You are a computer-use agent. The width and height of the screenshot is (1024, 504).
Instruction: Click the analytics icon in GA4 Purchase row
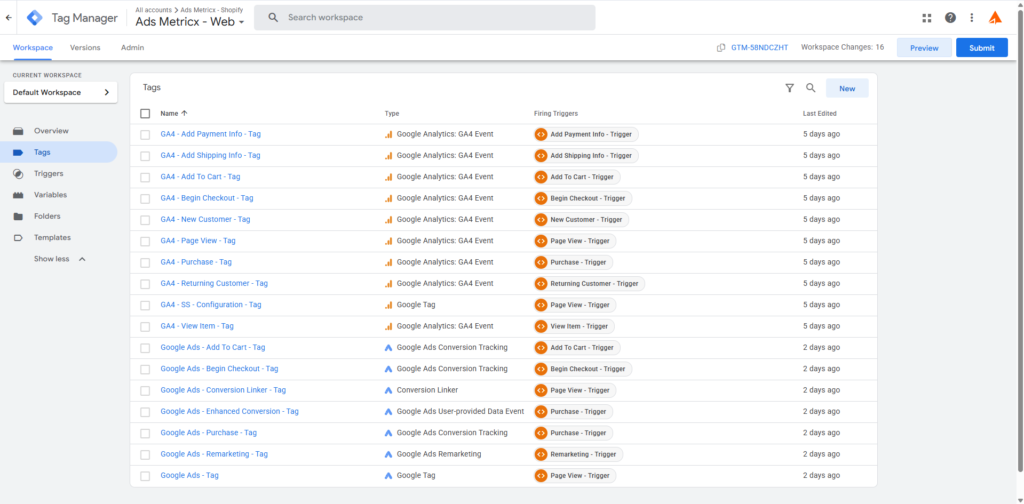[389, 262]
